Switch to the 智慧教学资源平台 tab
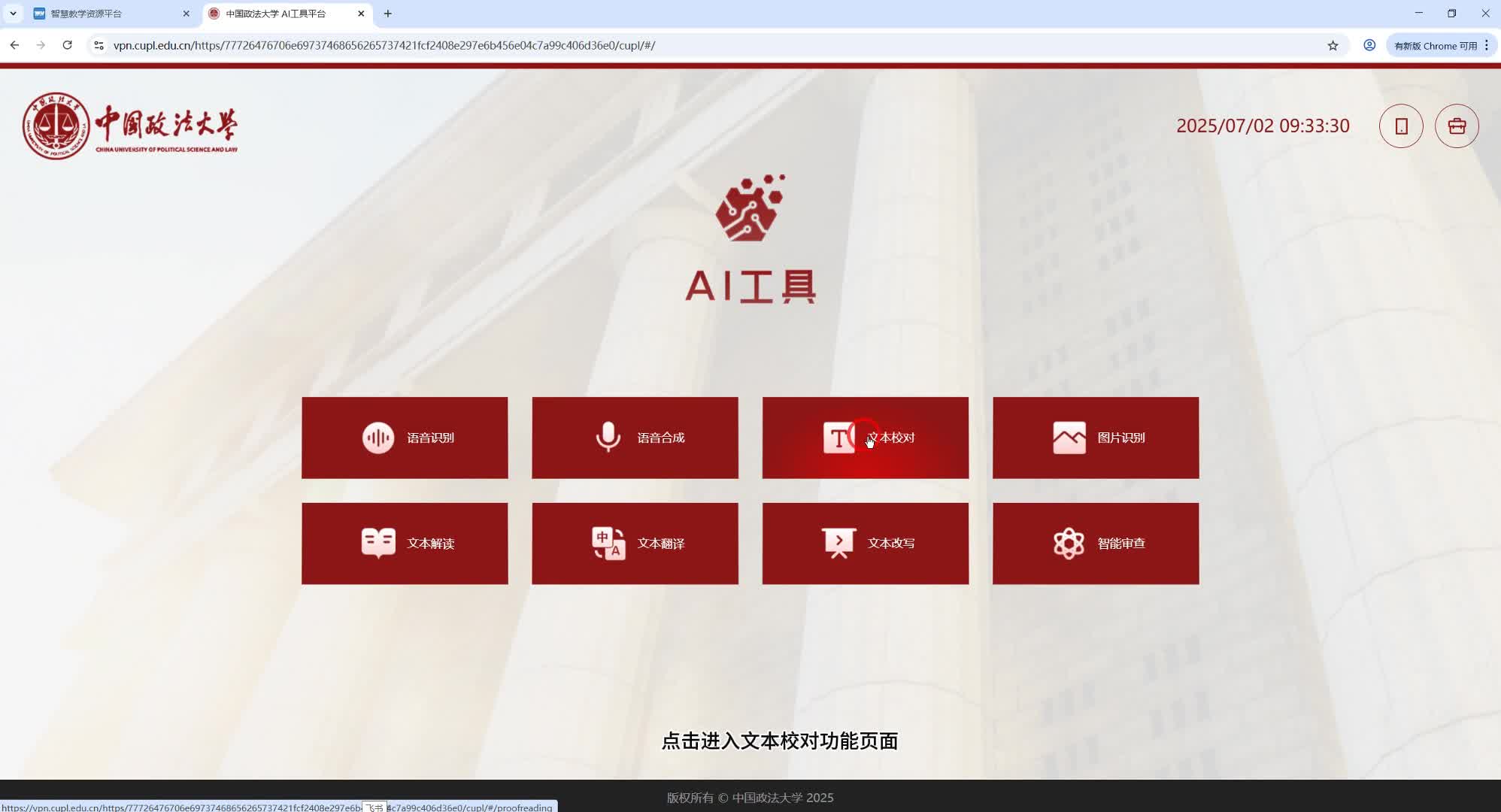The width and height of the screenshot is (1501, 812). (x=105, y=14)
